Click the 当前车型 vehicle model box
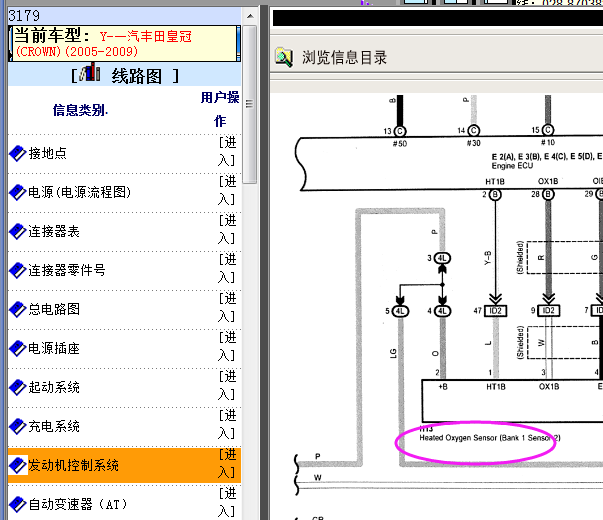The width and height of the screenshot is (603, 520). tap(124, 43)
